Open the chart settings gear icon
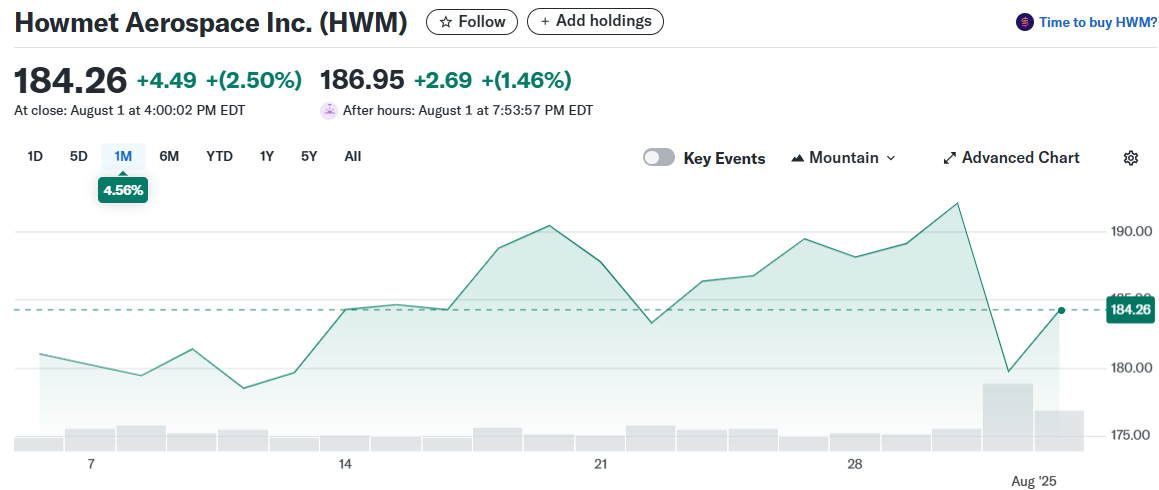Screen dimensions: 1159x490 (x=1130, y=157)
